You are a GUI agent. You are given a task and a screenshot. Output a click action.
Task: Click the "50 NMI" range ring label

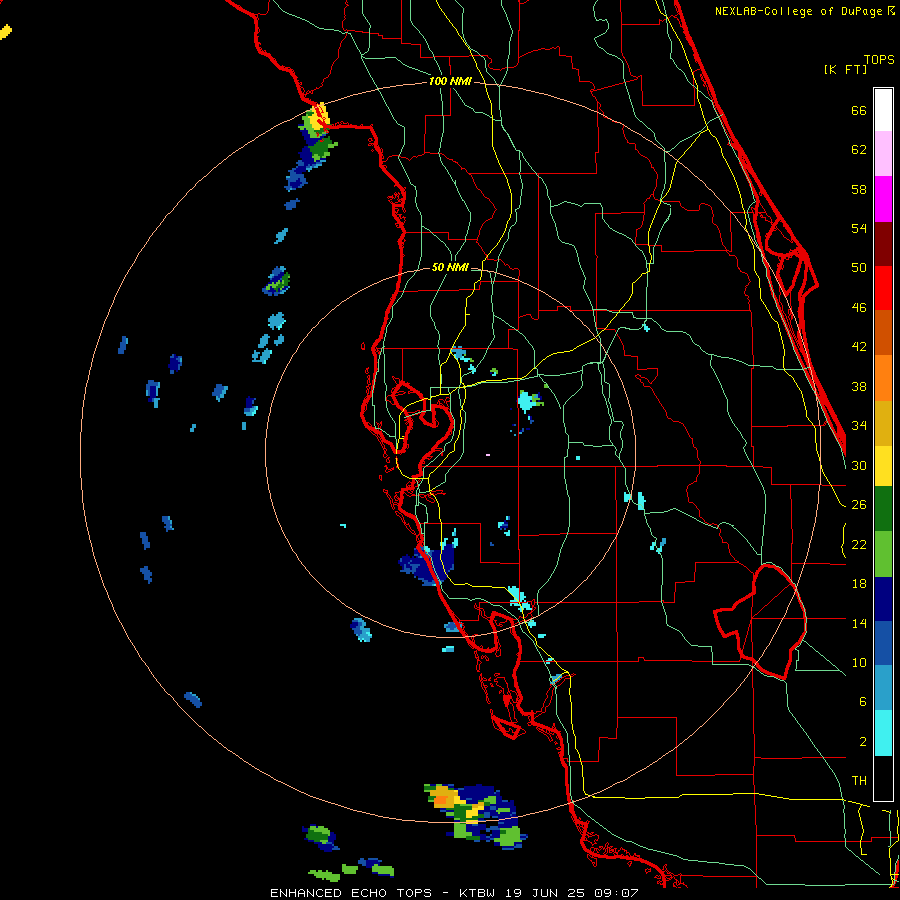[x=450, y=267]
